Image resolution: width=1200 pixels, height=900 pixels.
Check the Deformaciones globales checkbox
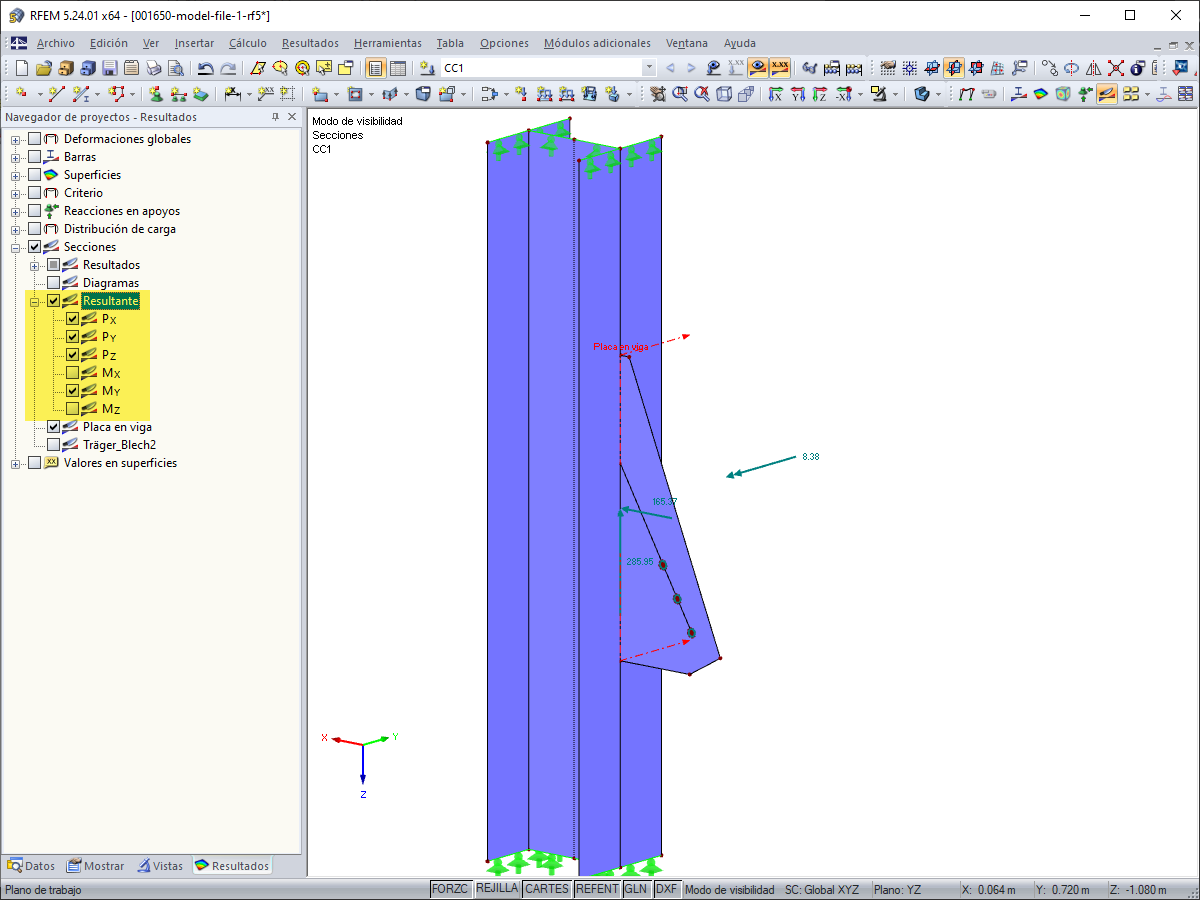coord(35,139)
